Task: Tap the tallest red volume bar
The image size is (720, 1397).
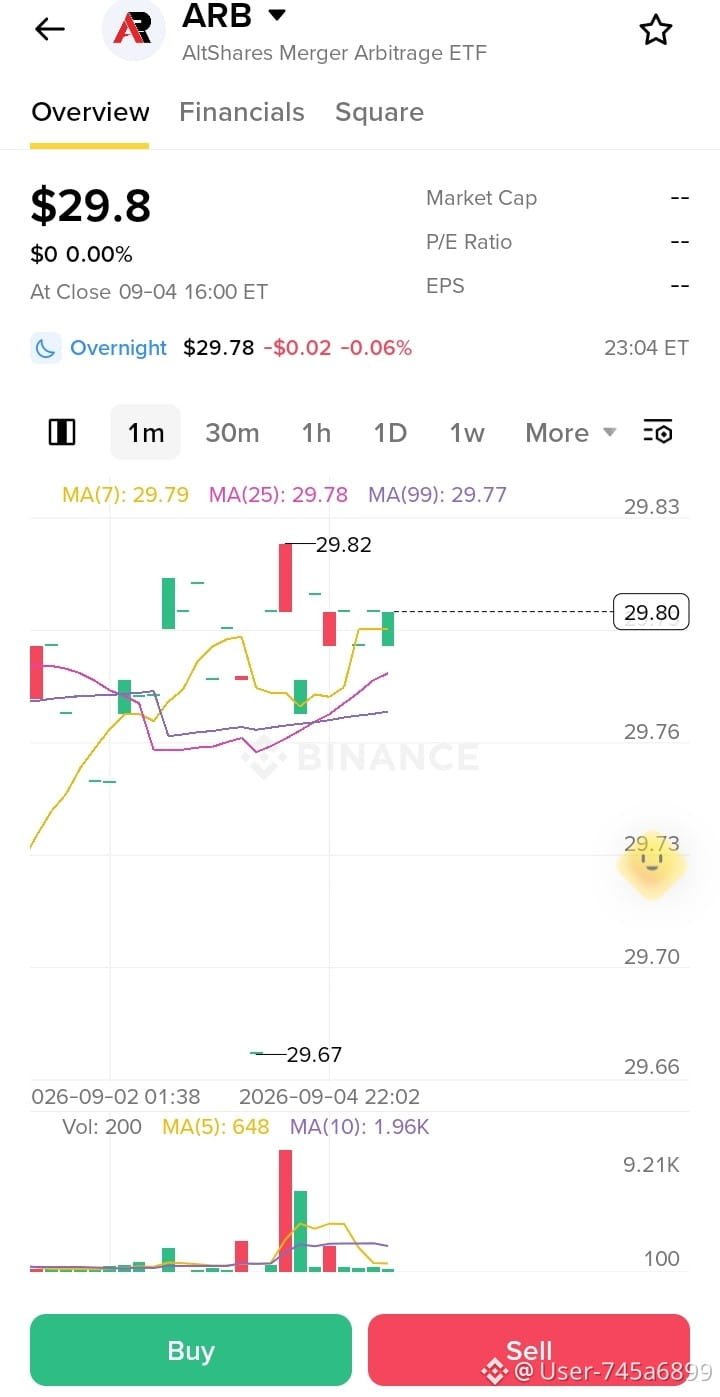Action: coord(285,1210)
